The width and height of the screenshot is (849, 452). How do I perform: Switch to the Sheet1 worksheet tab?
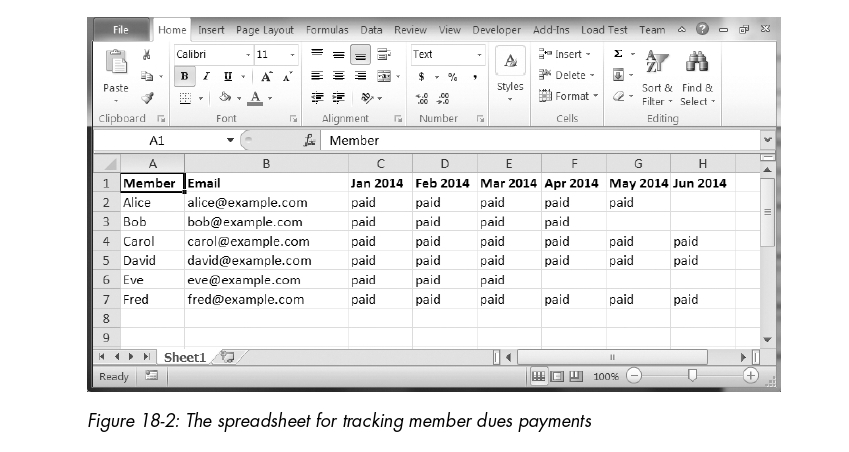(184, 357)
